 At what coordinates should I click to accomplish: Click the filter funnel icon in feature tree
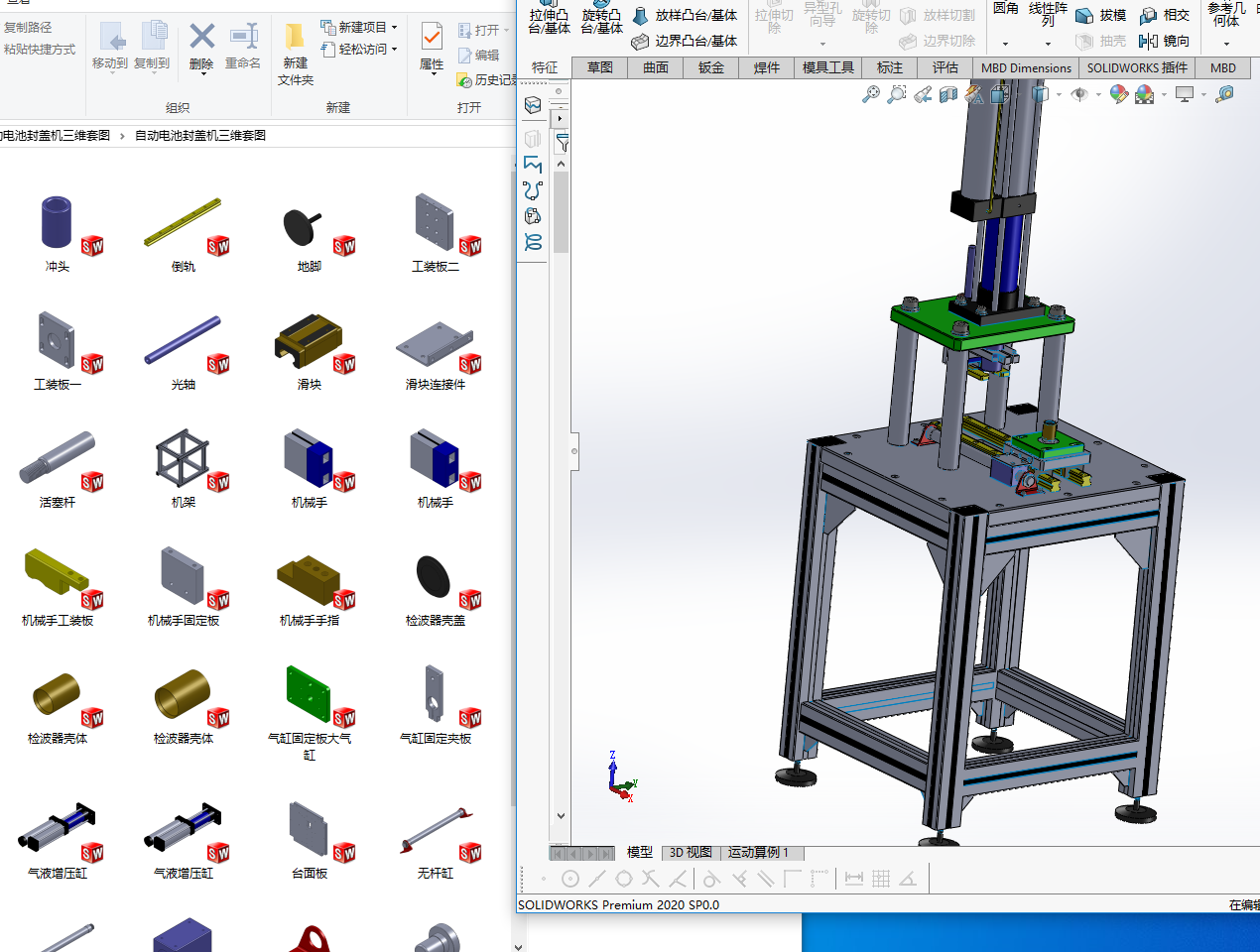[x=562, y=143]
